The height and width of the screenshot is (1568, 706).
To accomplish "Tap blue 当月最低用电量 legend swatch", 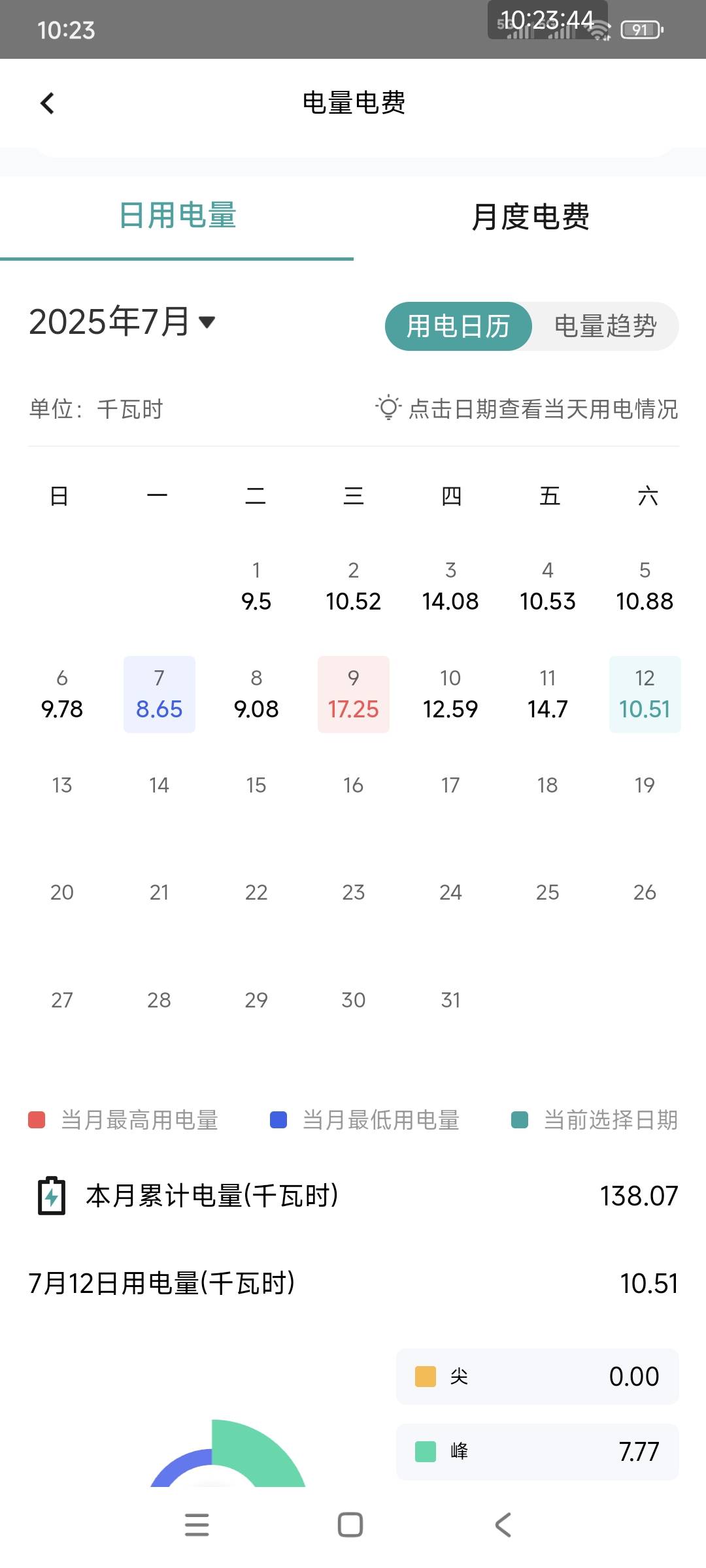I will click(278, 1120).
